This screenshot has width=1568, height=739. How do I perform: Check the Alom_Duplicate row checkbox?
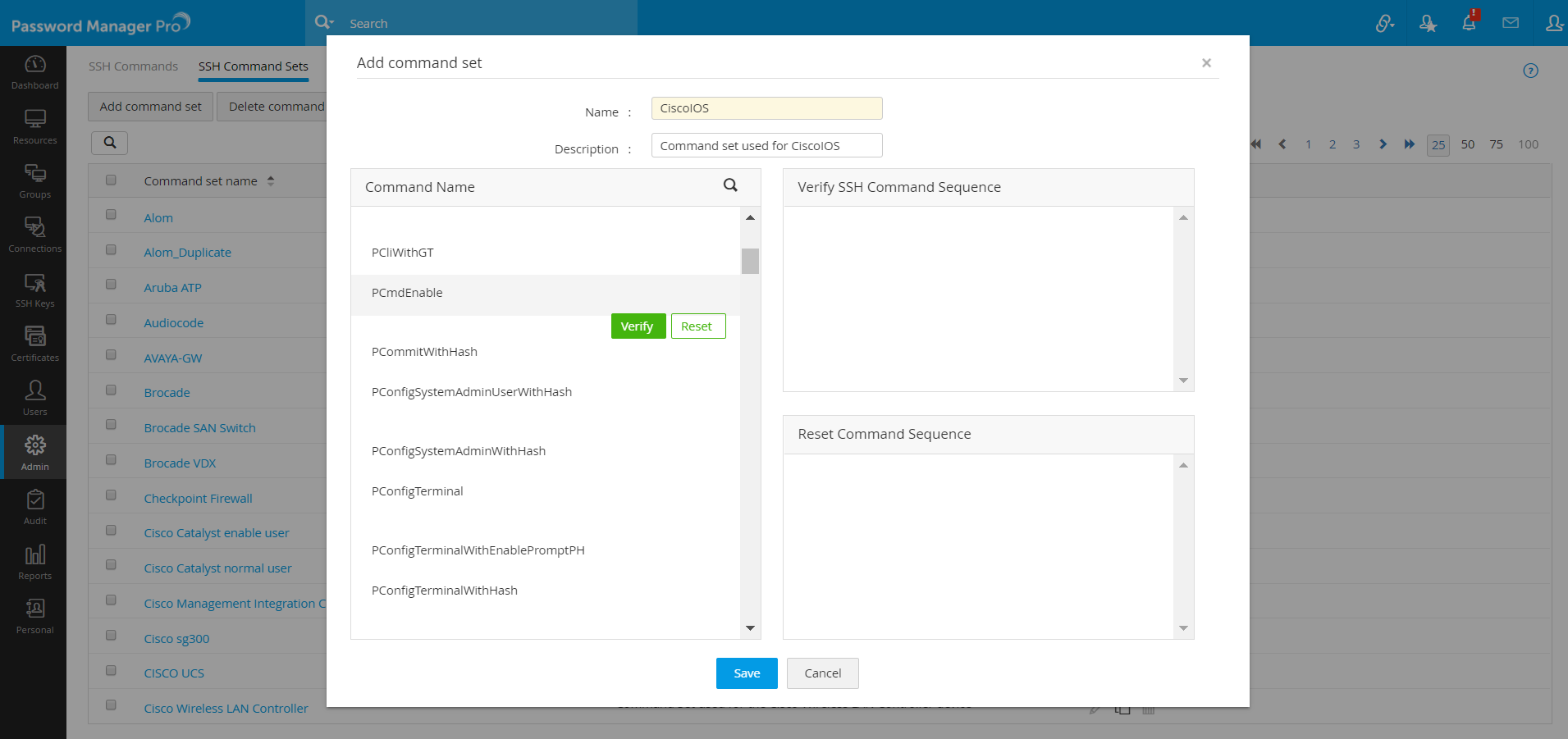coord(111,250)
